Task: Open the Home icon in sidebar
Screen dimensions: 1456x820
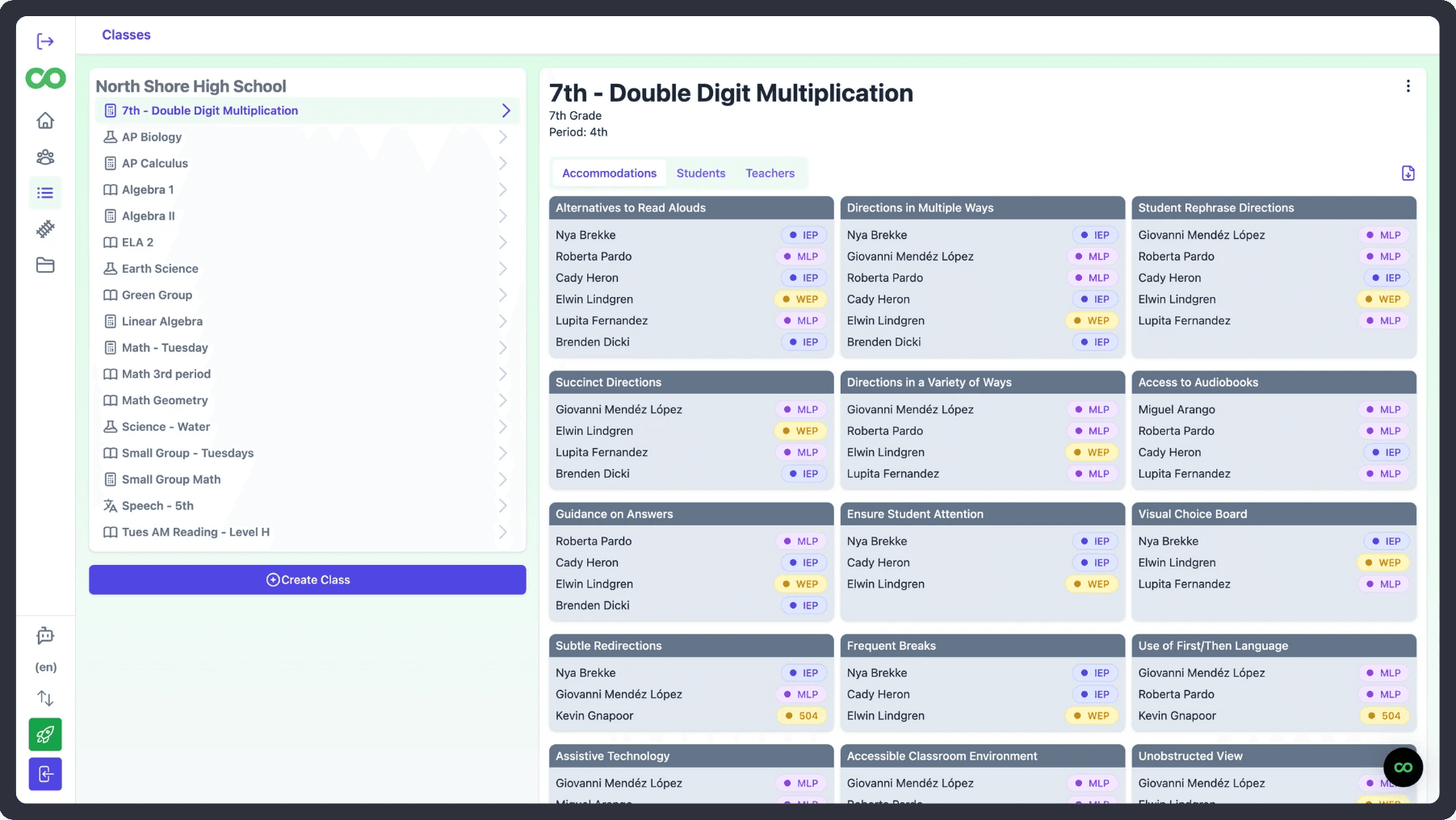Action: (x=45, y=120)
